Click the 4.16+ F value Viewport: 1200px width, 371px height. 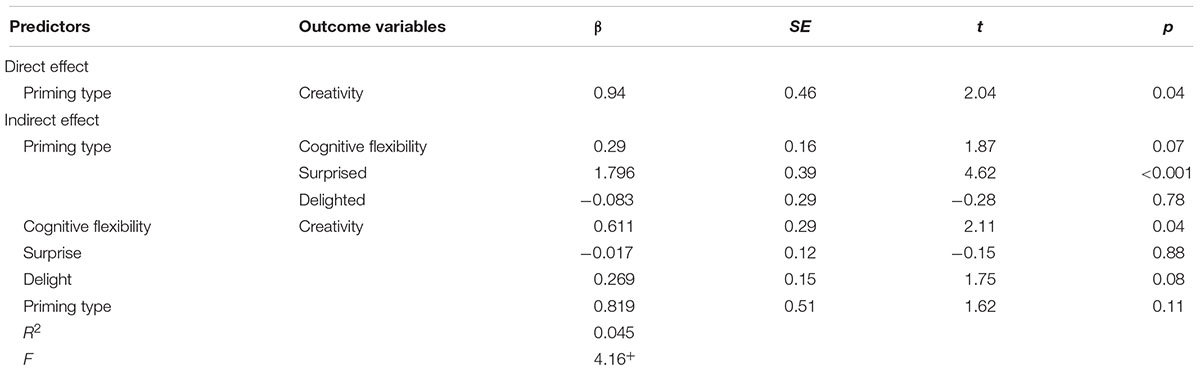(611, 359)
